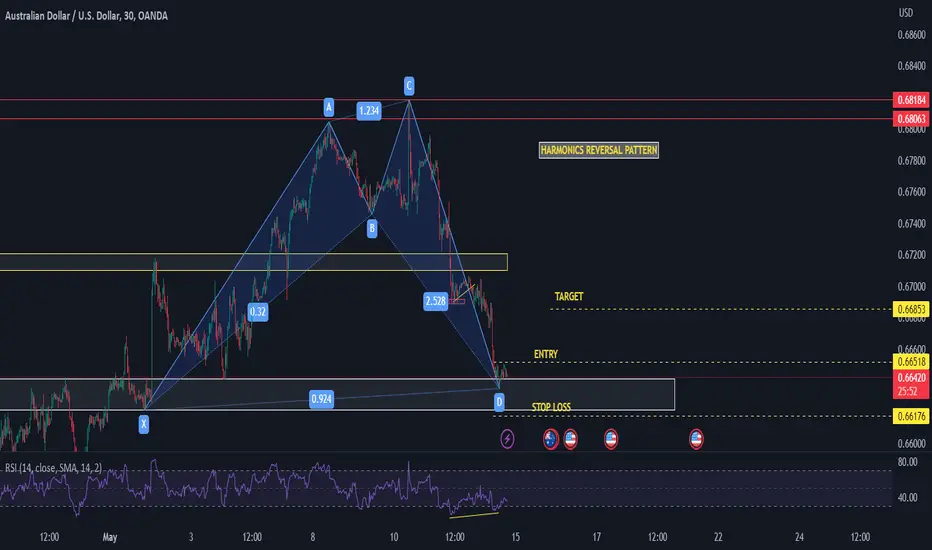Click the 0.66420 current price label
This screenshot has height=550, width=932.
[911, 378]
